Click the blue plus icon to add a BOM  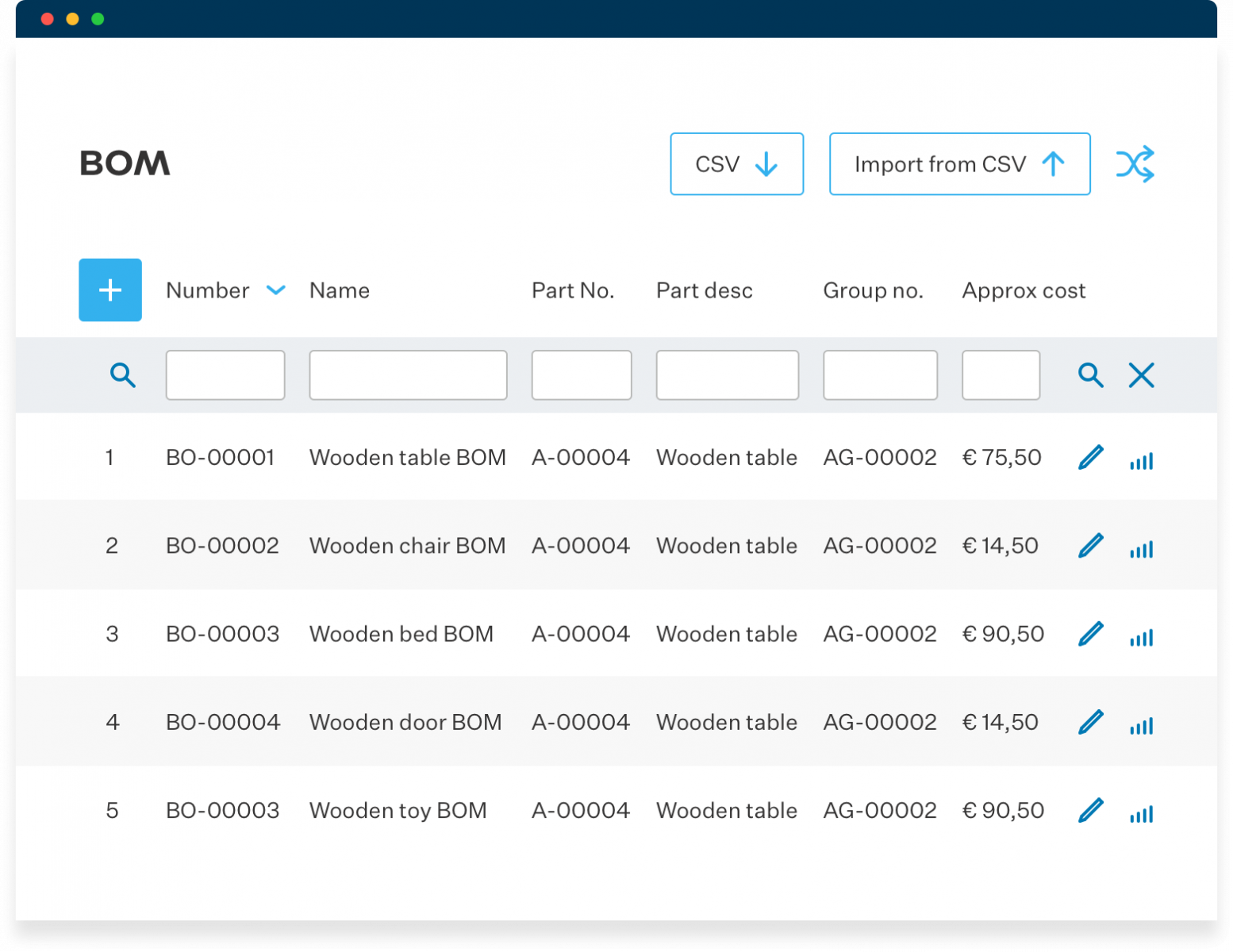[109, 290]
